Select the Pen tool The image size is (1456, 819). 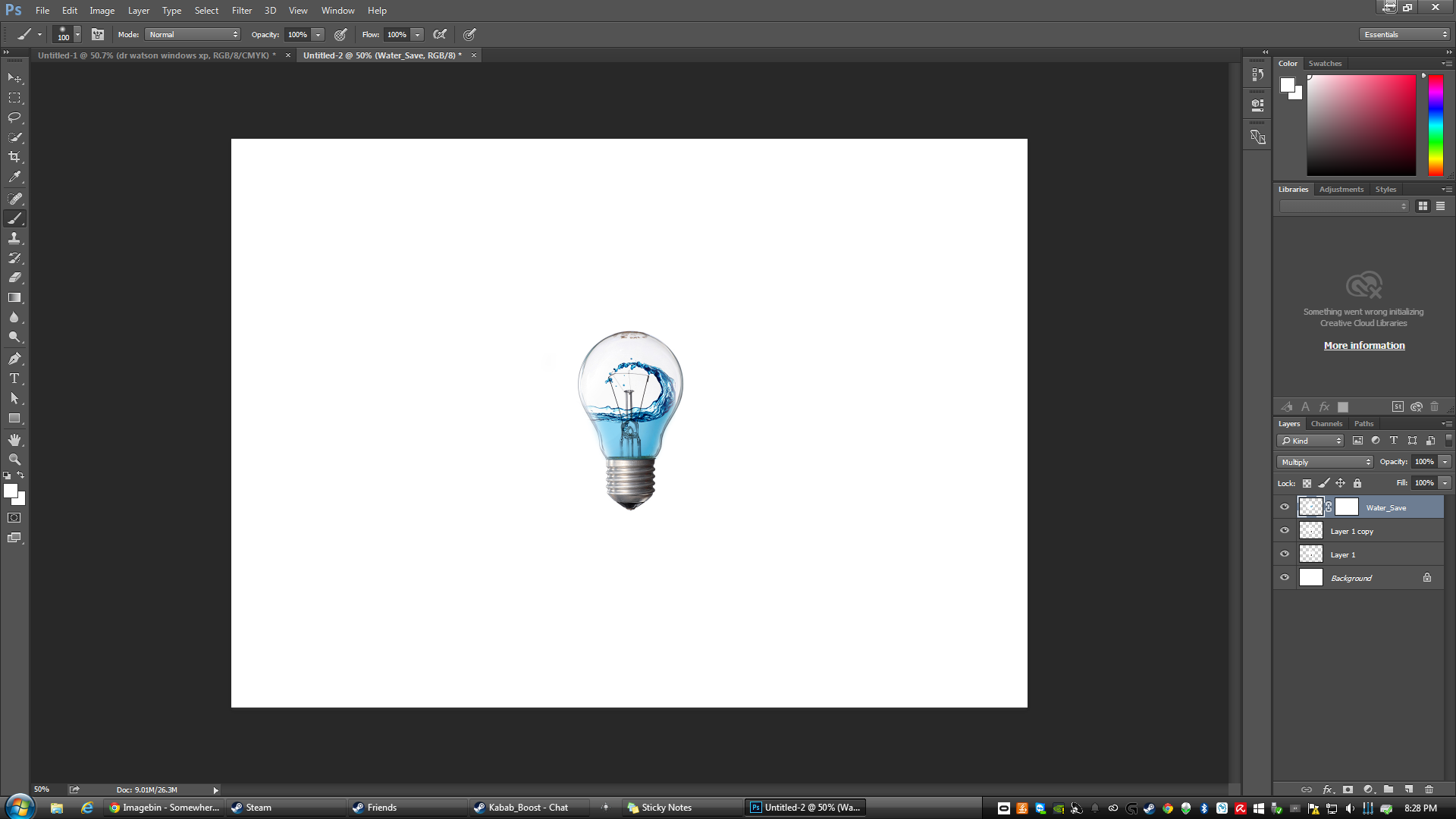coord(14,359)
